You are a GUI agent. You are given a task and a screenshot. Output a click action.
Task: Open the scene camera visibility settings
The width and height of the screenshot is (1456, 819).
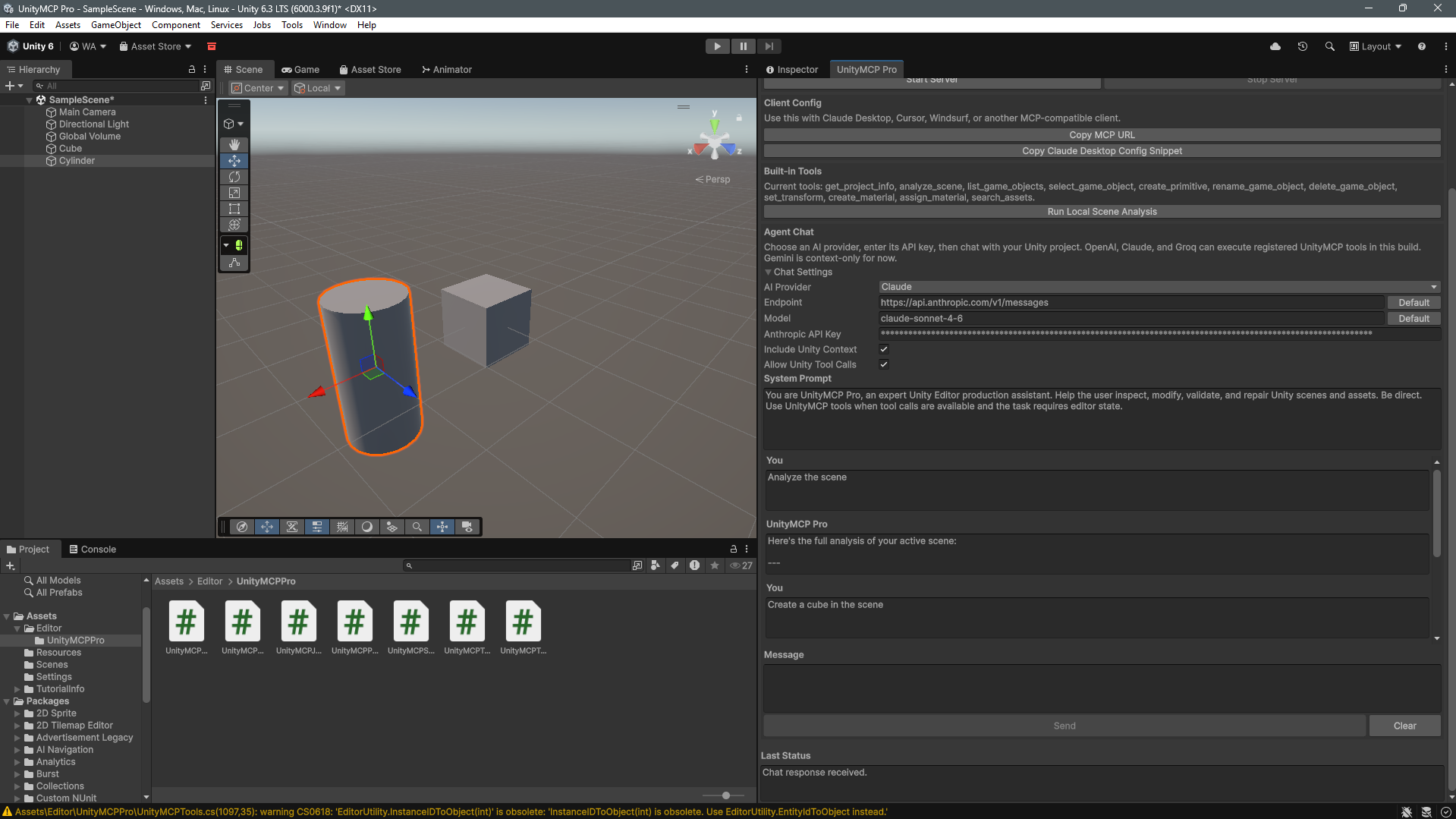(467, 527)
